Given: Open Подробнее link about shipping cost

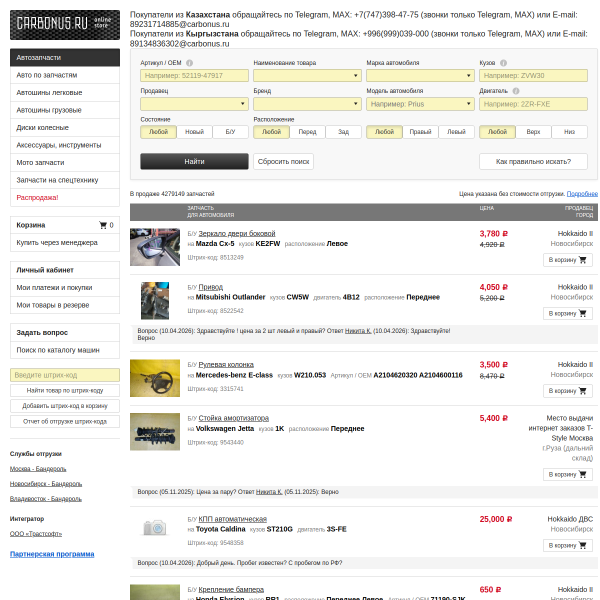Looking at the screenshot, I should [582, 194].
